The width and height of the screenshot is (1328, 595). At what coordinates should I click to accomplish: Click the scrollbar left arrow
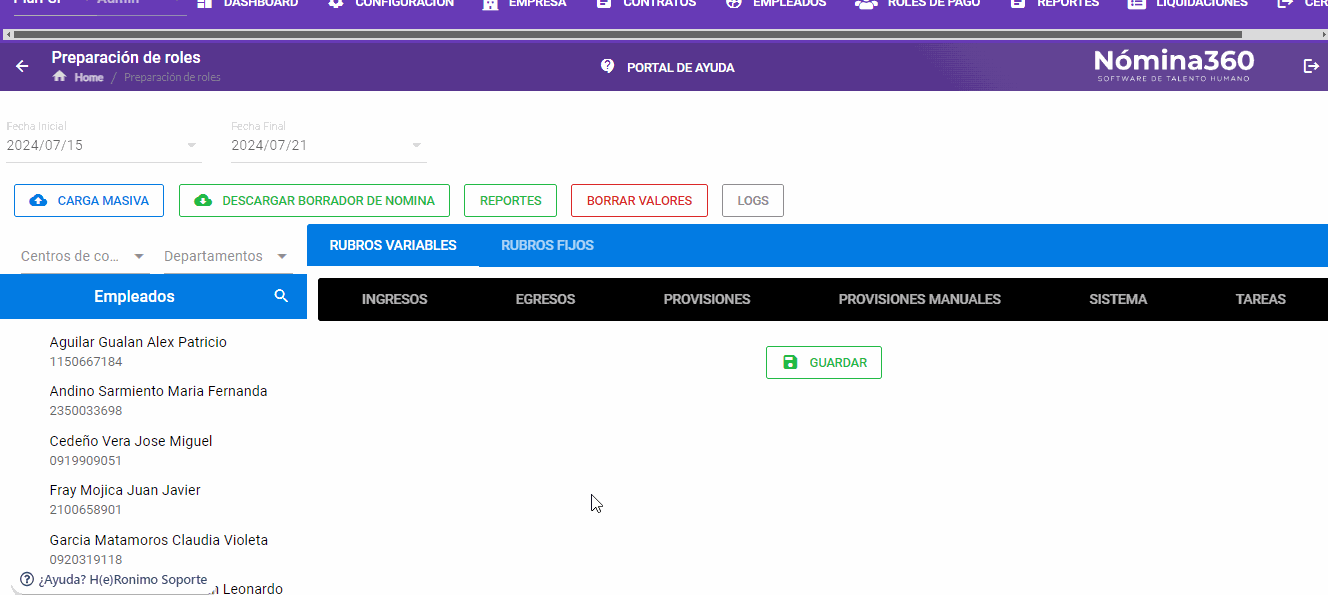[x=7, y=34]
